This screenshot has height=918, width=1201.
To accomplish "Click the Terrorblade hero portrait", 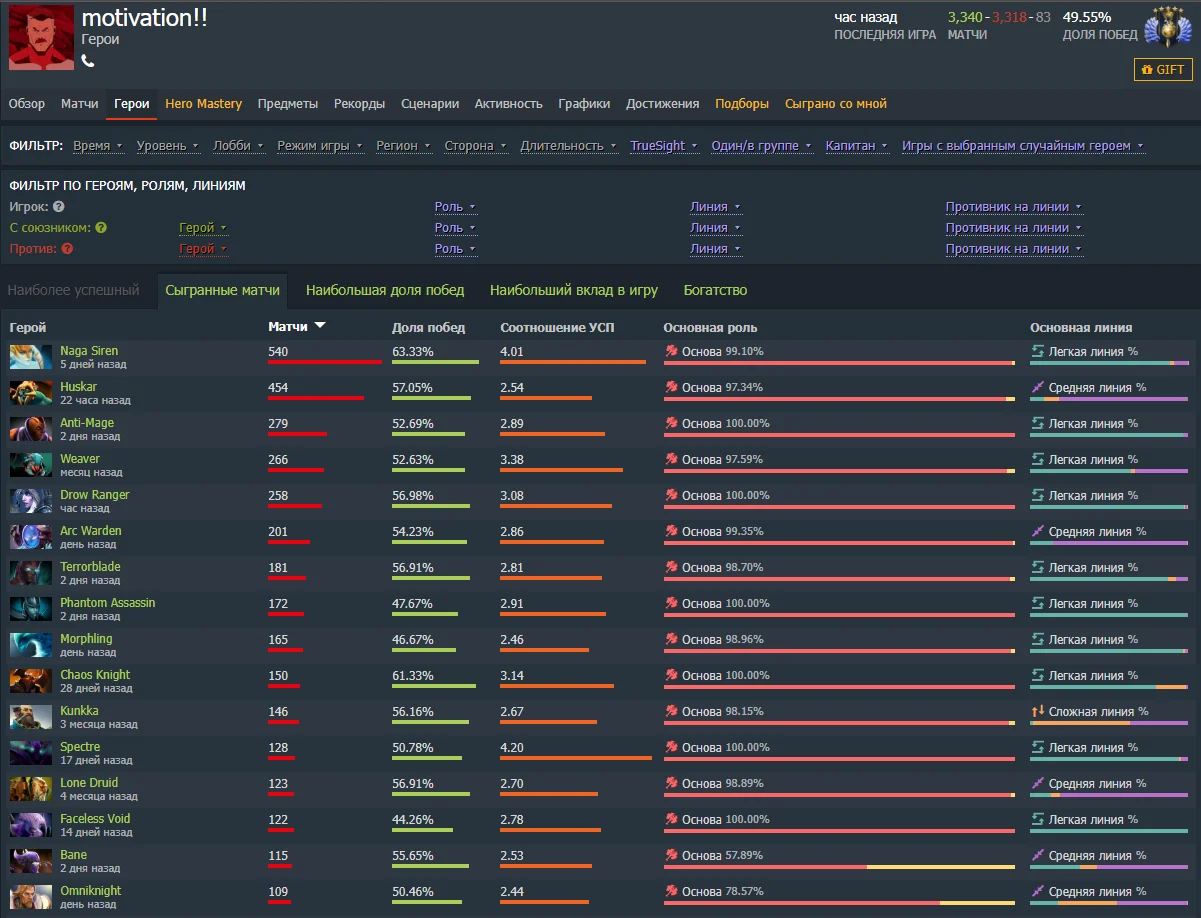I will 30,573.
